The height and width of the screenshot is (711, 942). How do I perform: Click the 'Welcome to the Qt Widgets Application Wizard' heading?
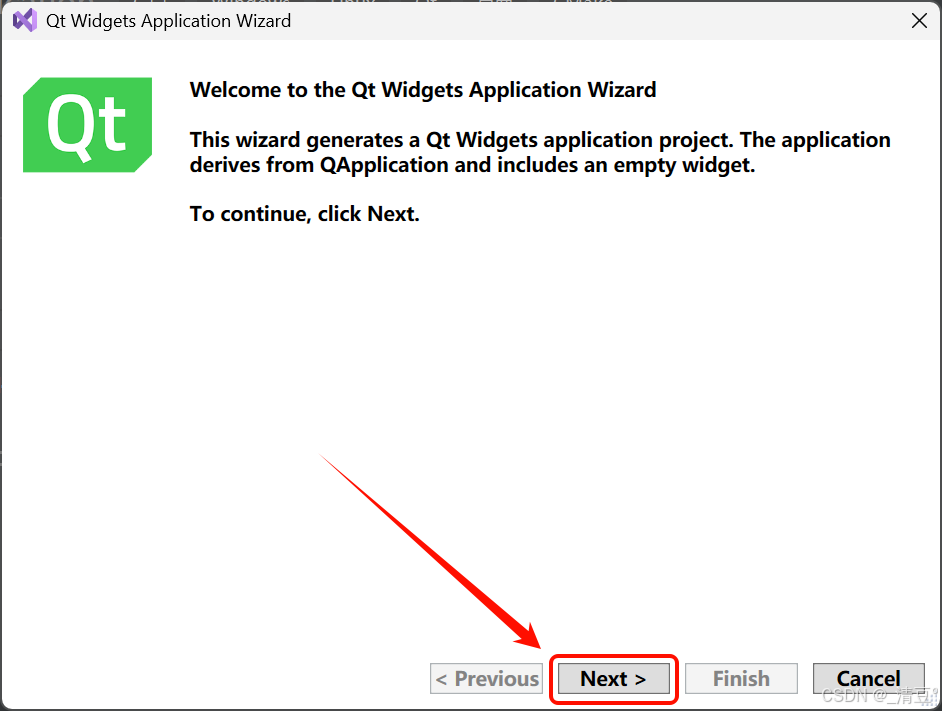(x=423, y=90)
